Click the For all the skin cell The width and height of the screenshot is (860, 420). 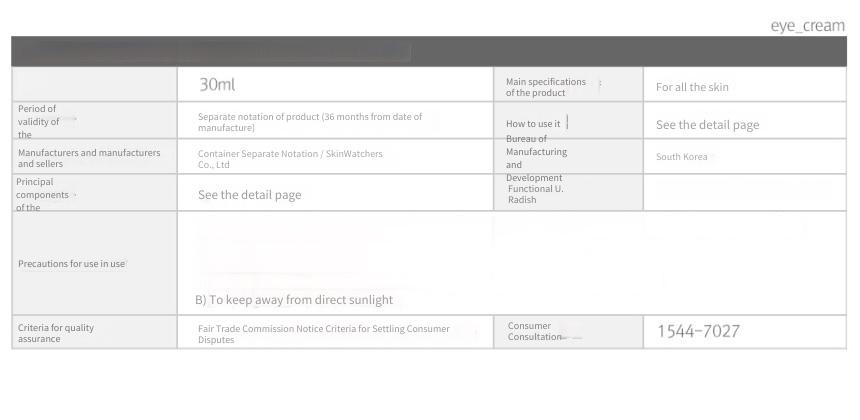[x=692, y=87]
